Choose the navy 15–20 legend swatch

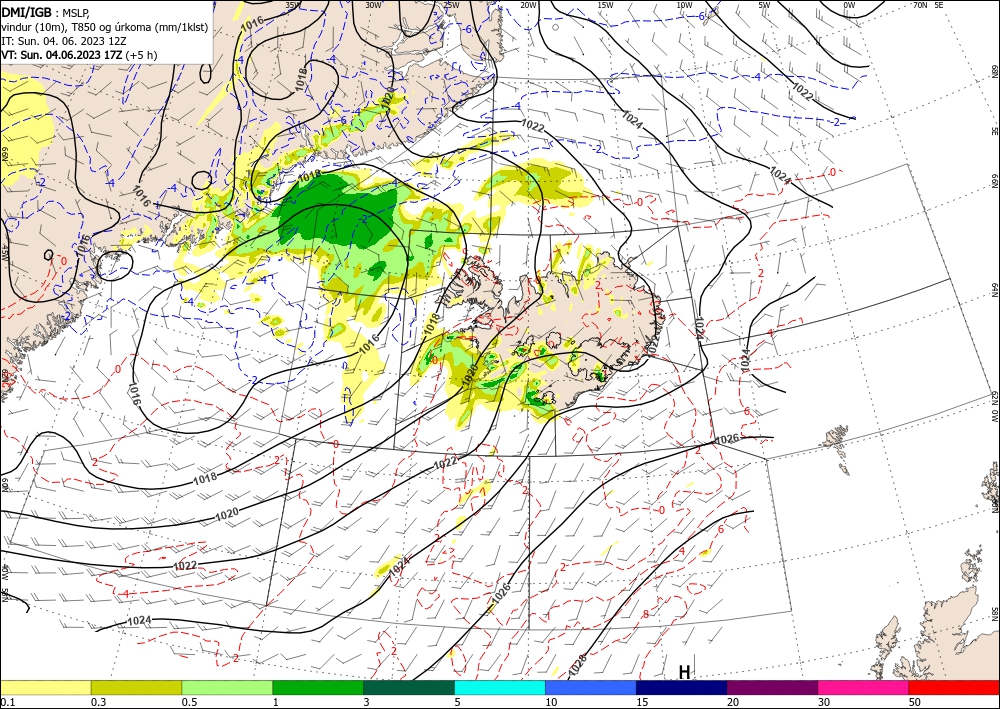tap(682, 687)
